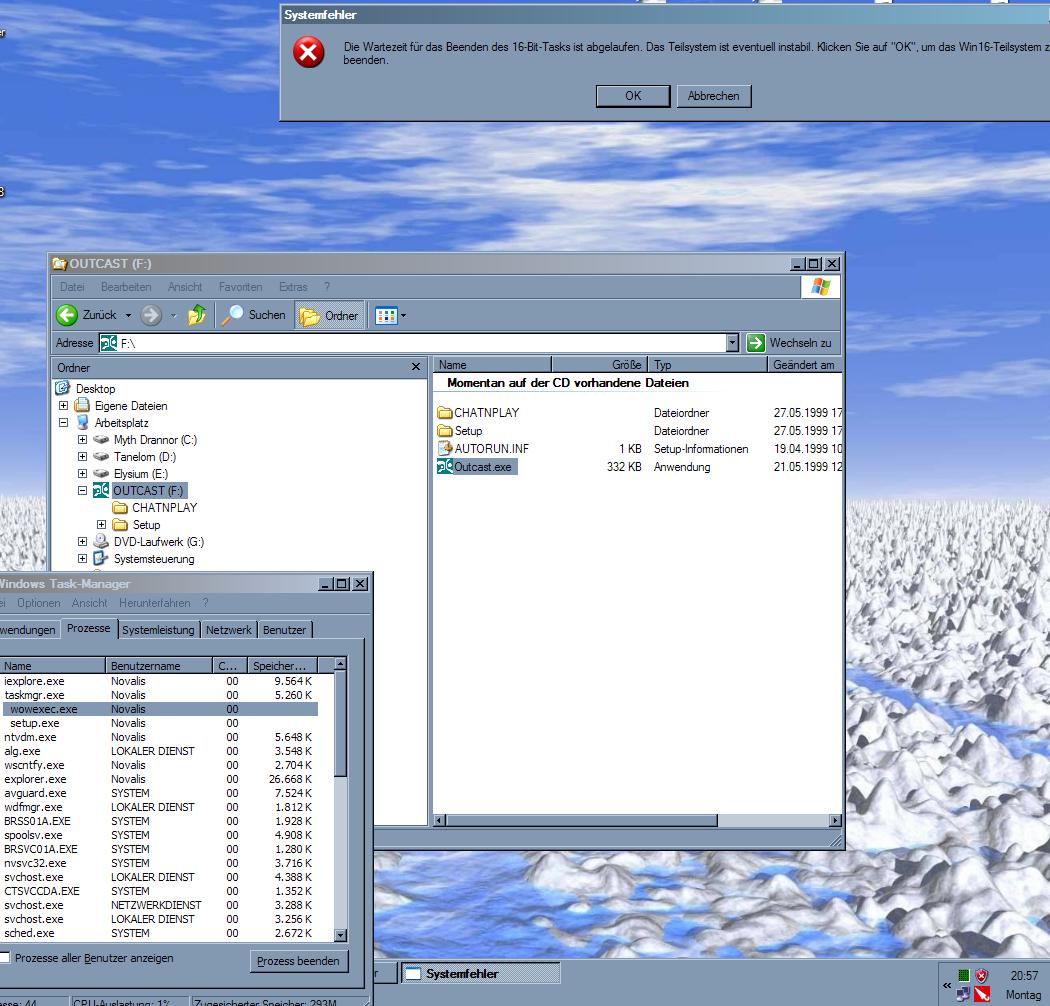Sort processes by Speicher column
The height and width of the screenshot is (1006, 1050).
[x=282, y=666]
